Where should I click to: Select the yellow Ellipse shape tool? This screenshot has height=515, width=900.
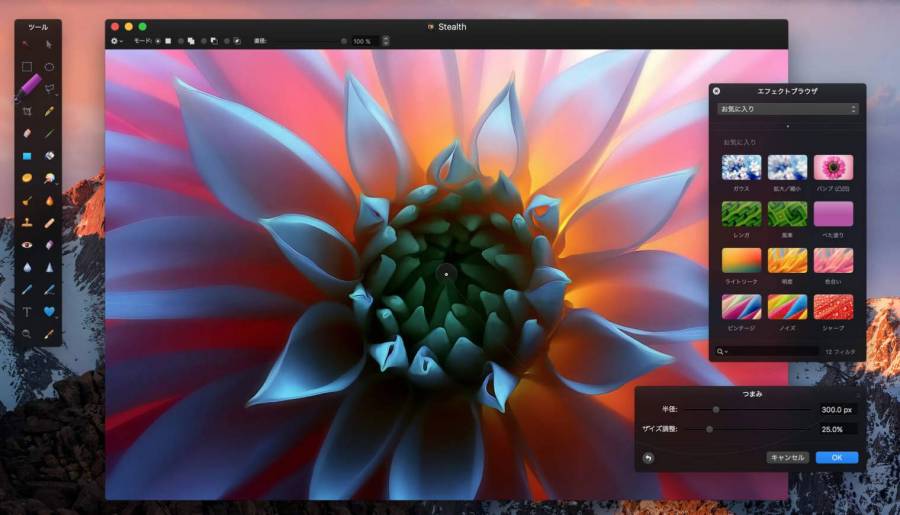(x=26, y=178)
